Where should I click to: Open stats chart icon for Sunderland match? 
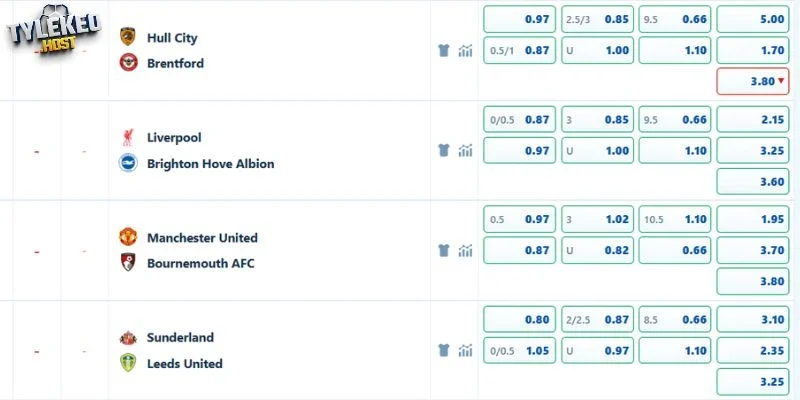point(465,351)
